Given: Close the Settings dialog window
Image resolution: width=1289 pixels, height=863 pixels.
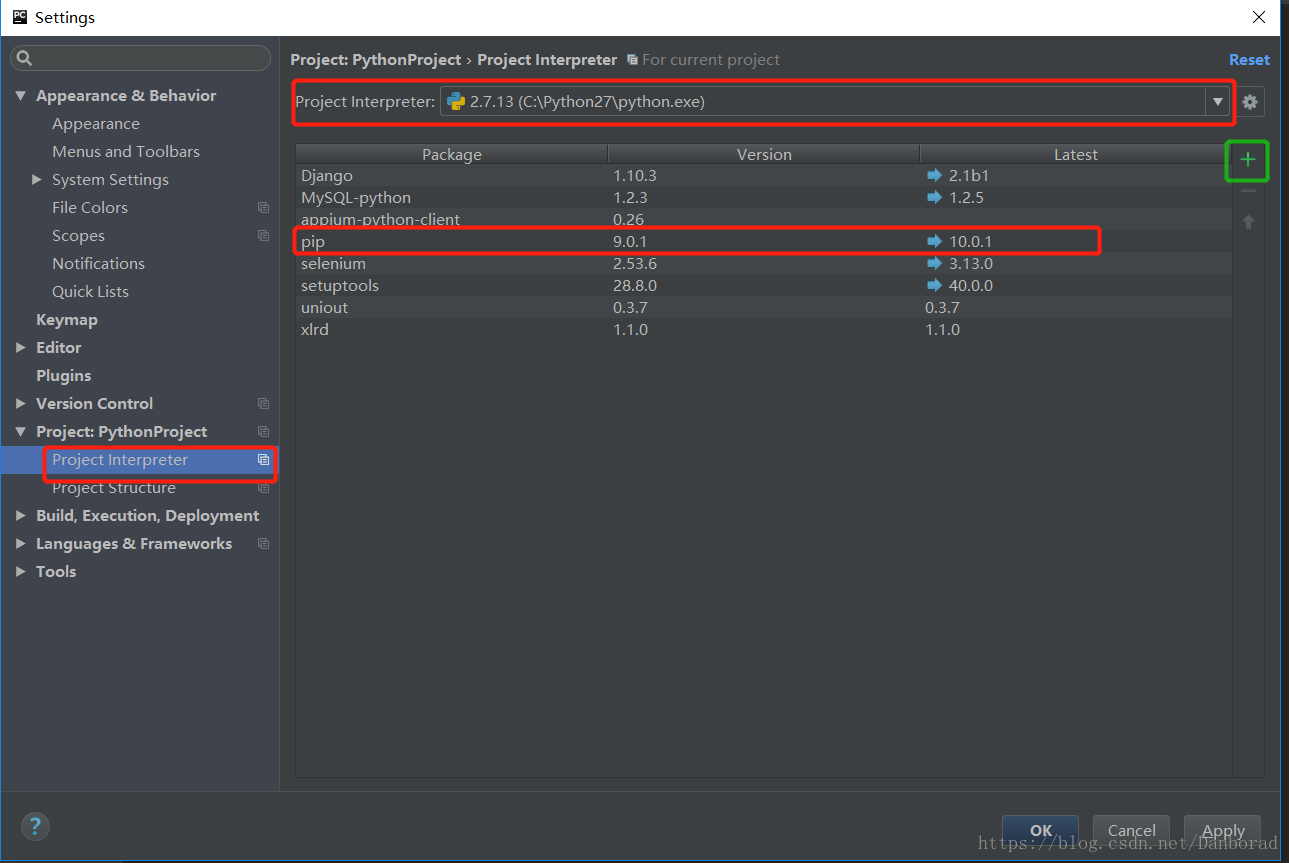Looking at the screenshot, I should [1259, 17].
